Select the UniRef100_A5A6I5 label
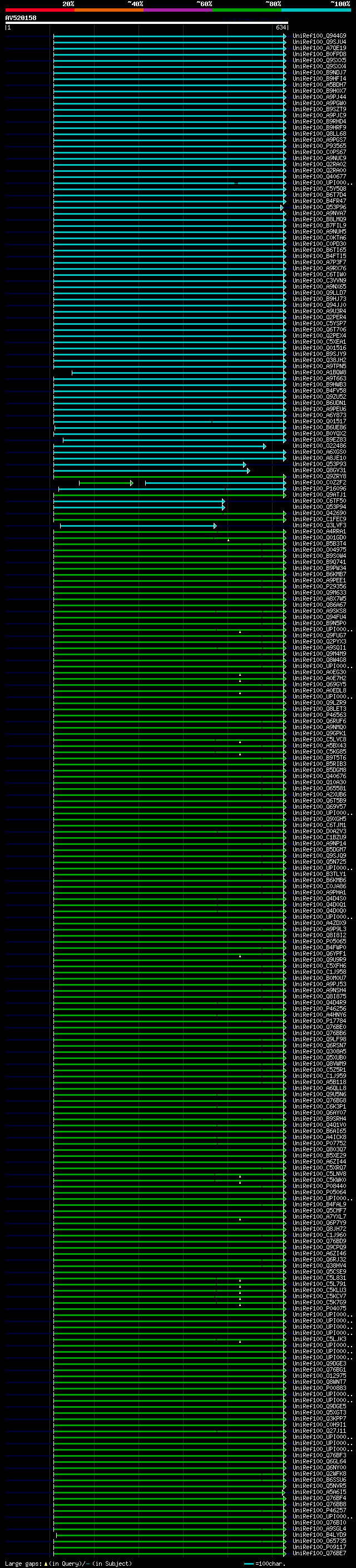The width and height of the screenshot is (356, 1568). point(319,1492)
